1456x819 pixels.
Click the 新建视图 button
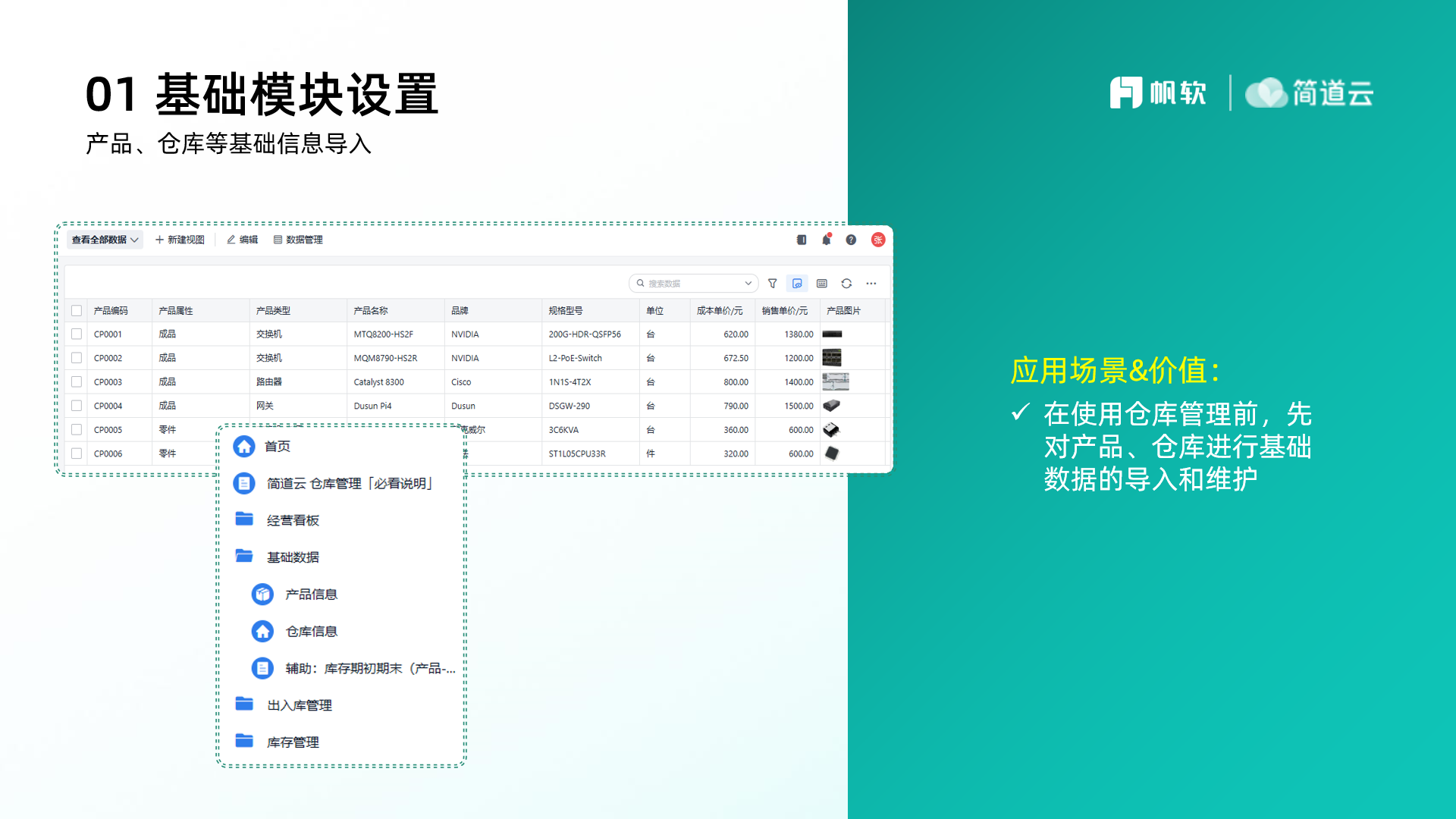pos(180,240)
